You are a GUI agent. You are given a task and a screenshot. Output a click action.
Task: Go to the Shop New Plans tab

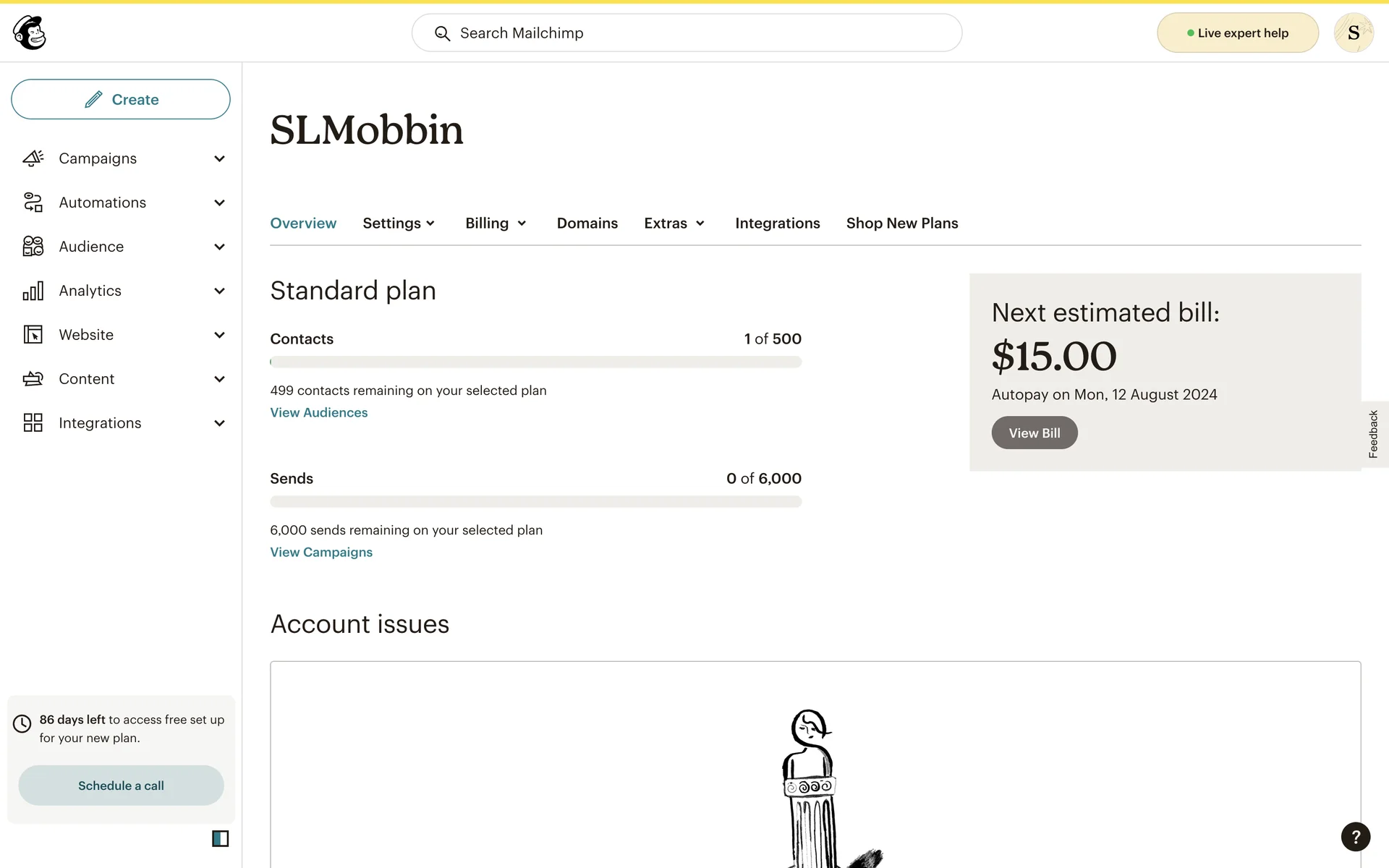pyautogui.click(x=901, y=224)
